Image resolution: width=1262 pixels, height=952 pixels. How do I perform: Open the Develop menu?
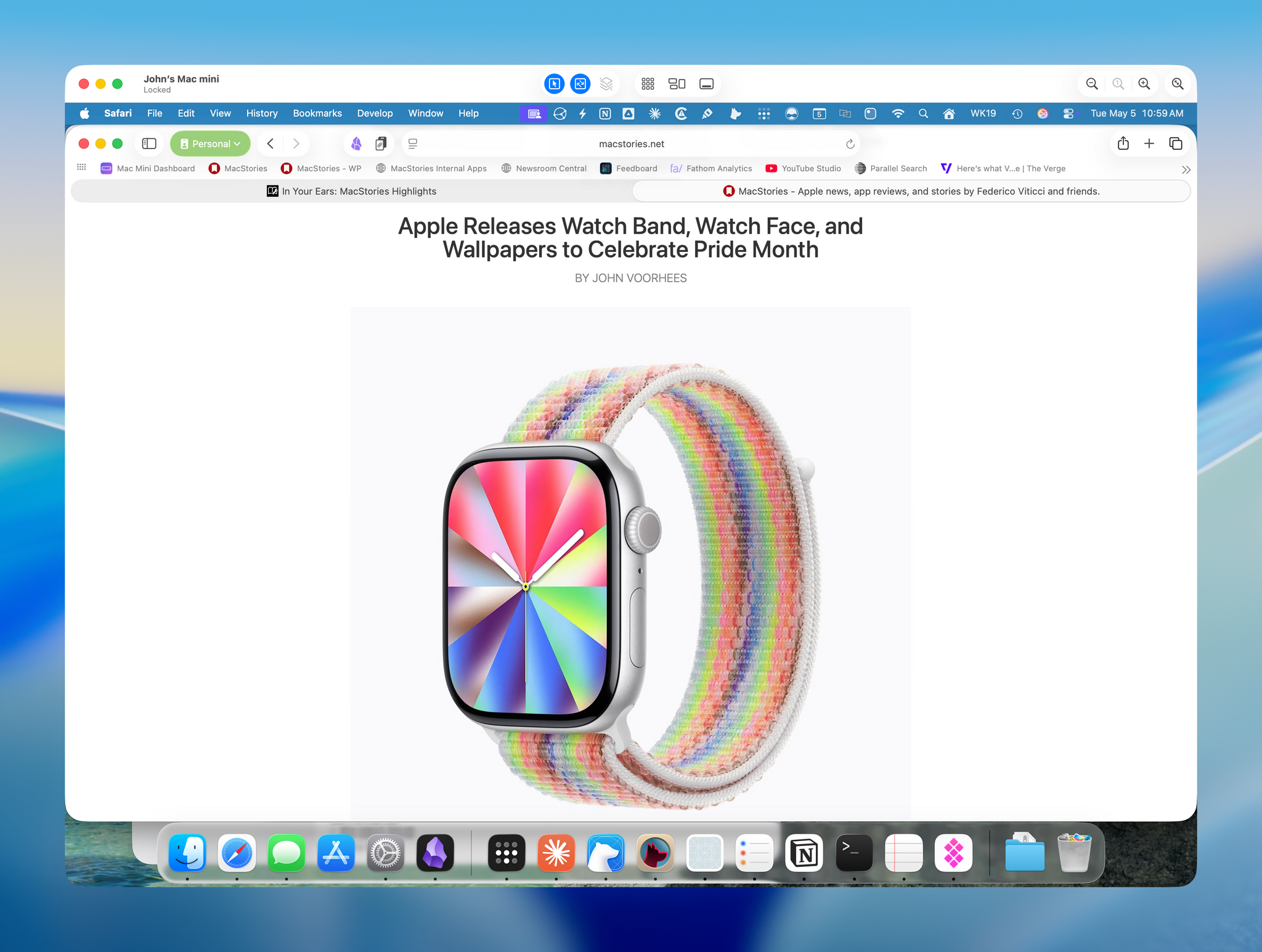click(375, 113)
